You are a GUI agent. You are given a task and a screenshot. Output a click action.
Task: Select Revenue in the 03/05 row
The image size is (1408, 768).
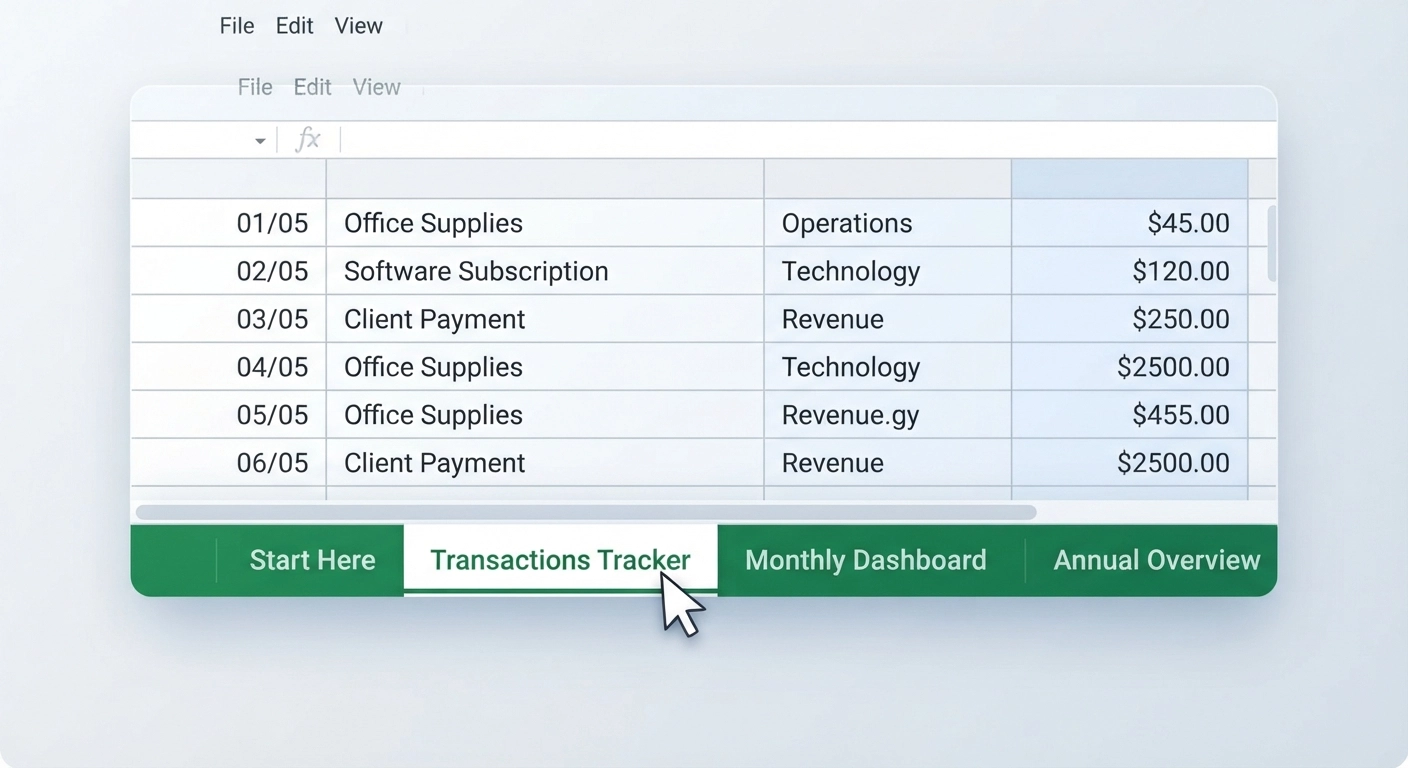(888, 319)
